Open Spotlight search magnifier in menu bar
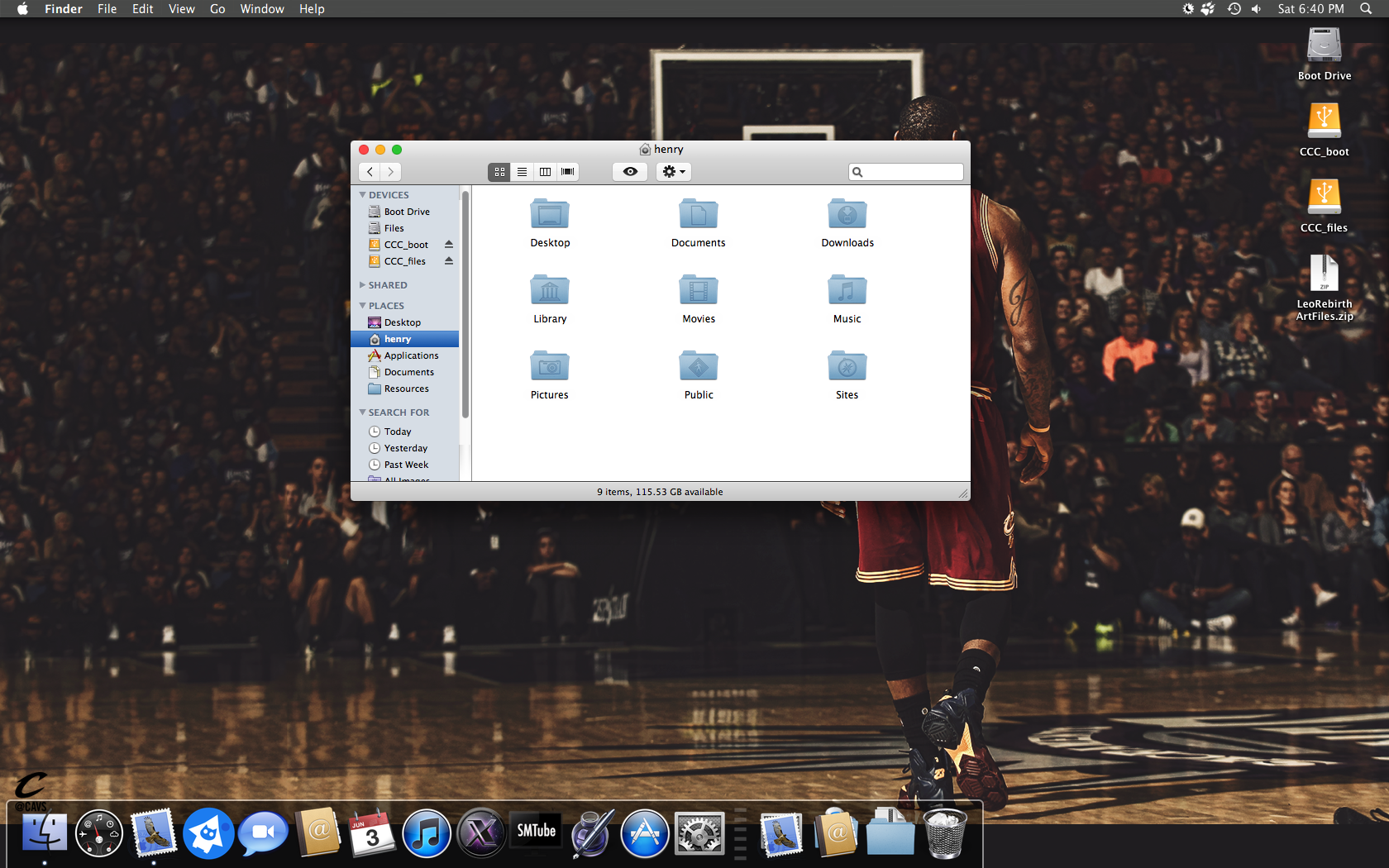Image resolution: width=1389 pixels, height=868 pixels. pos(1366,8)
